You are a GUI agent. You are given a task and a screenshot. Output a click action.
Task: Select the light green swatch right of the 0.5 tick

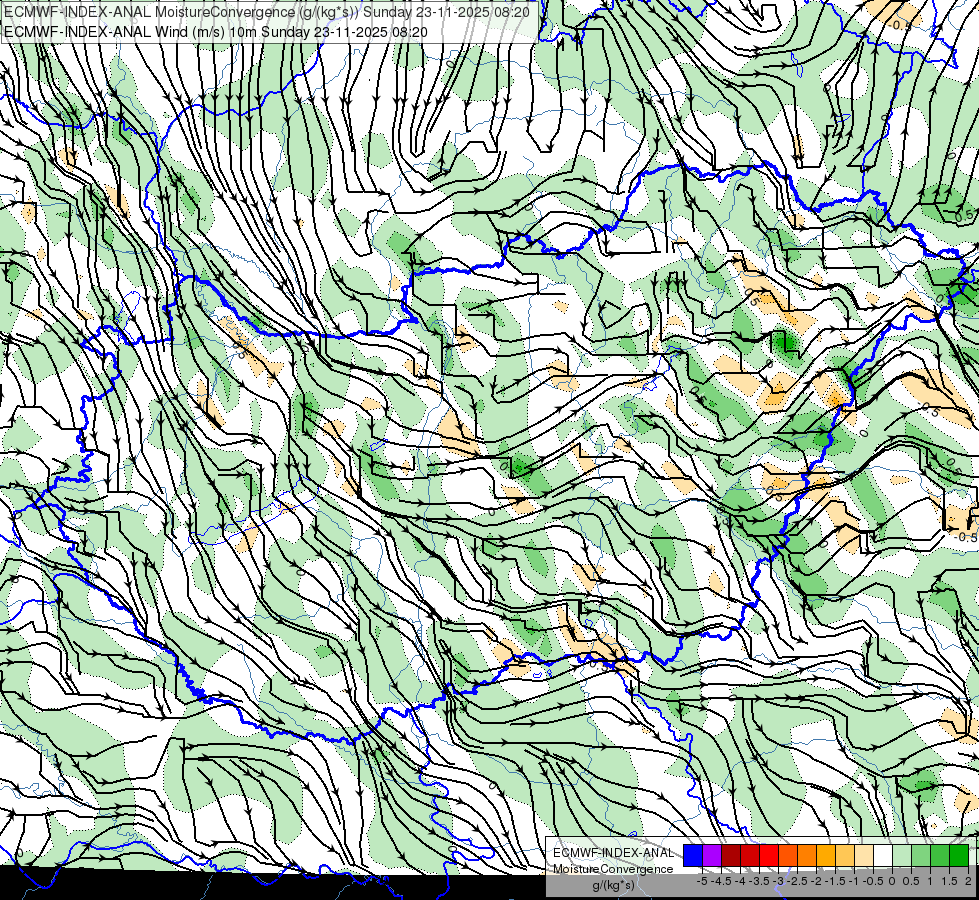(x=921, y=856)
